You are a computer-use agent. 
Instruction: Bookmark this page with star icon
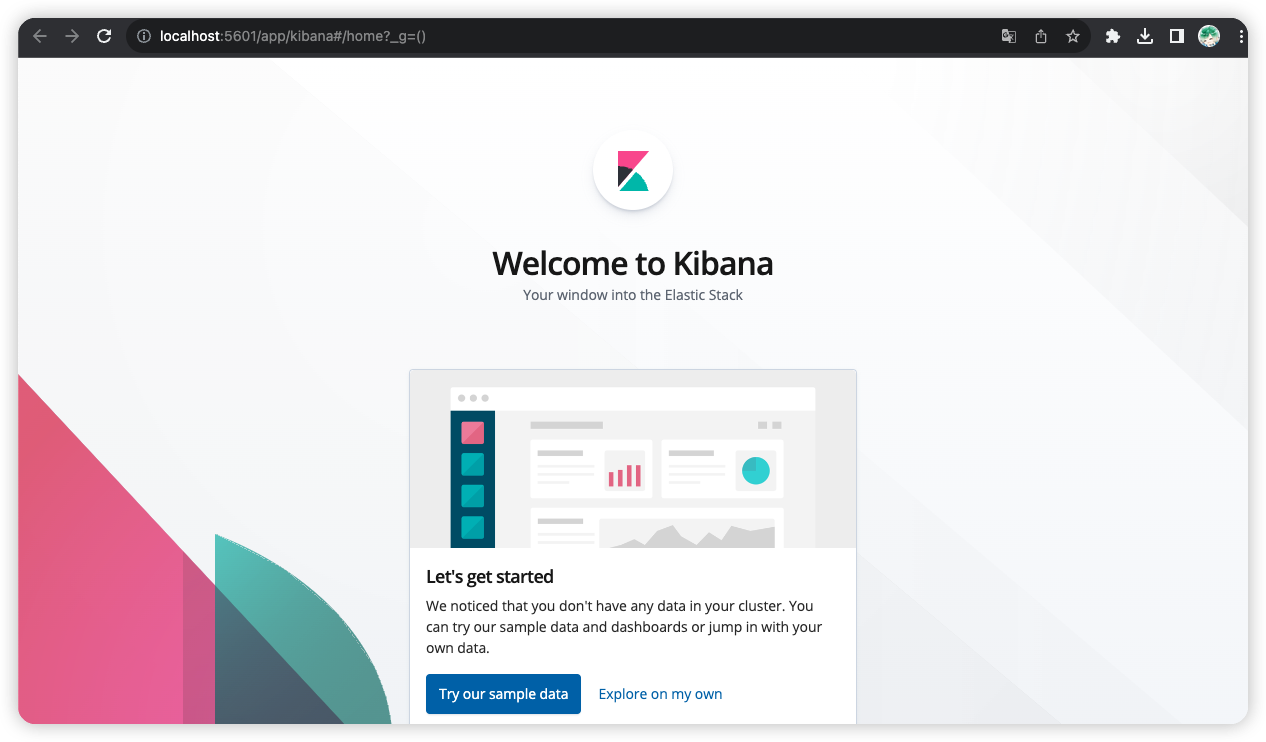click(x=1073, y=36)
